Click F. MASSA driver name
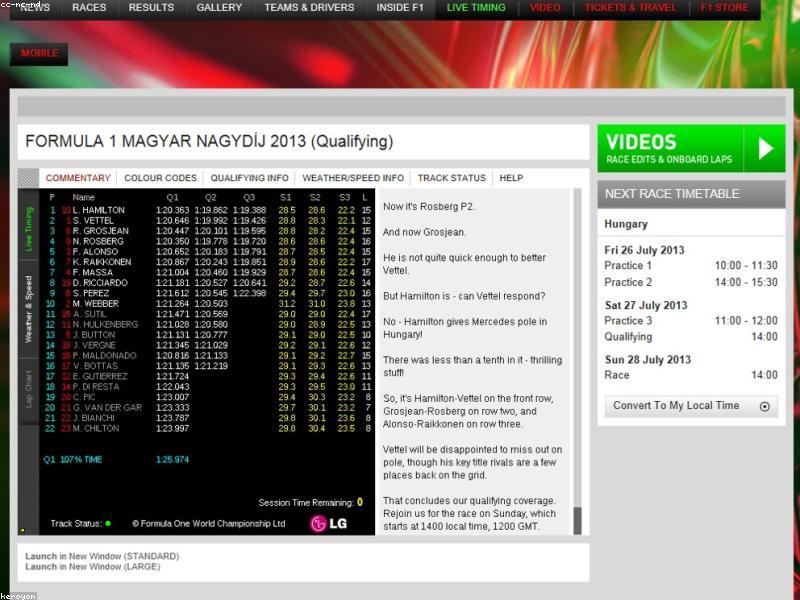The width and height of the screenshot is (800, 600). (x=92, y=272)
